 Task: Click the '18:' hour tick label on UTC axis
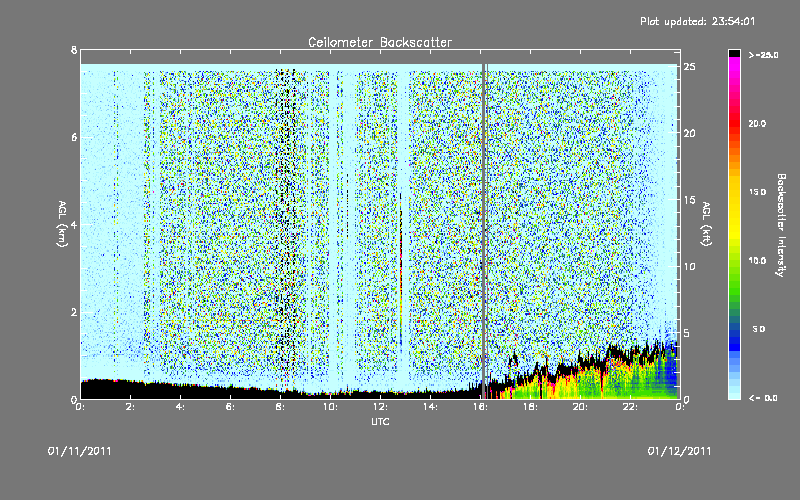531,407
